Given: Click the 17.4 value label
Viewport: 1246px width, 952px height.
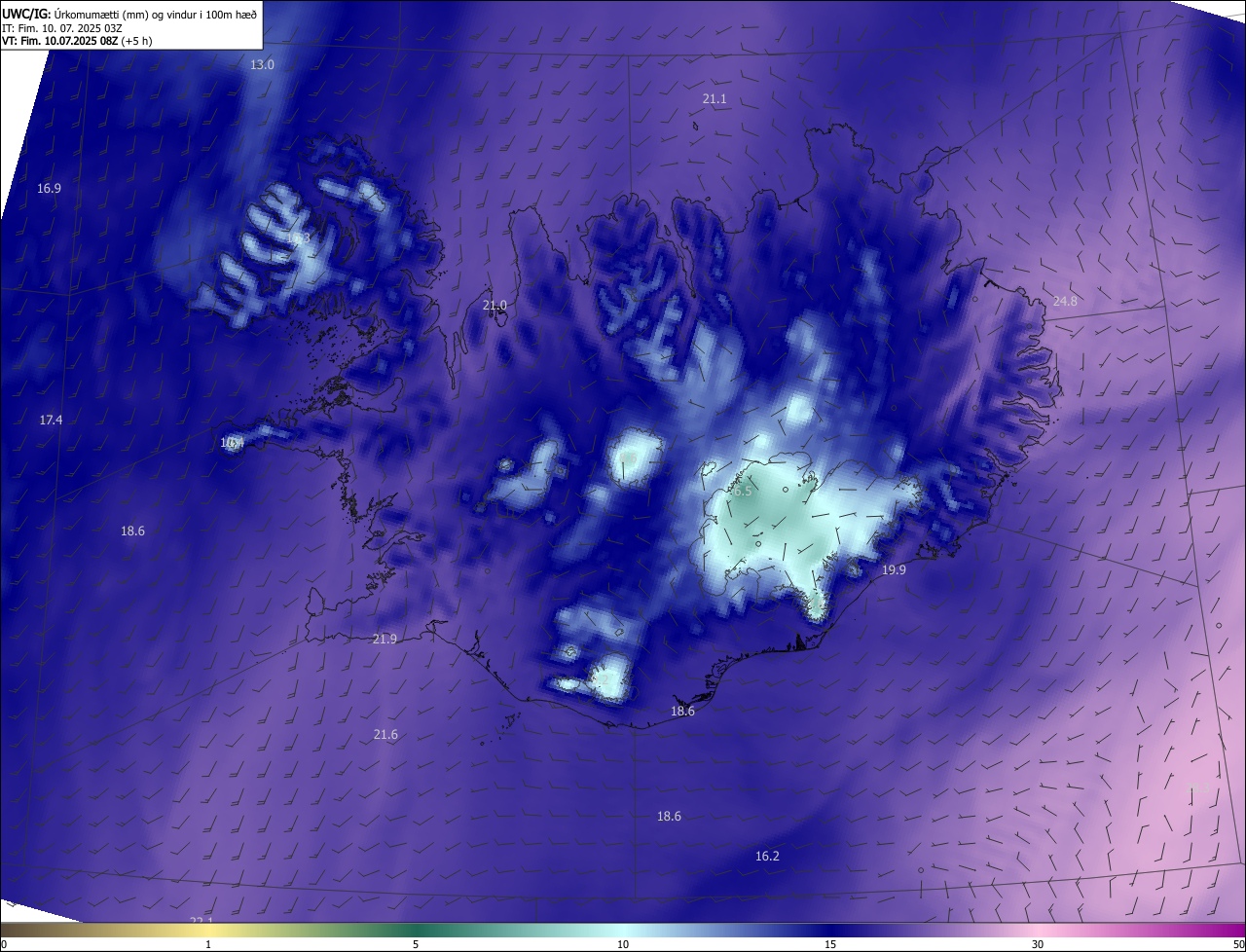Looking at the screenshot, I should click(x=51, y=421).
